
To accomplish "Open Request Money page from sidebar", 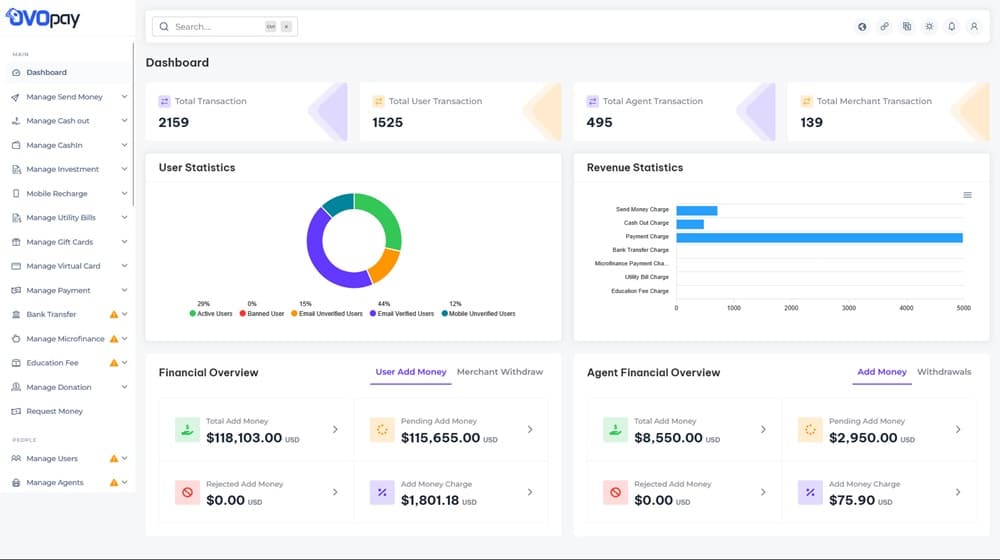I will coord(54,411).
